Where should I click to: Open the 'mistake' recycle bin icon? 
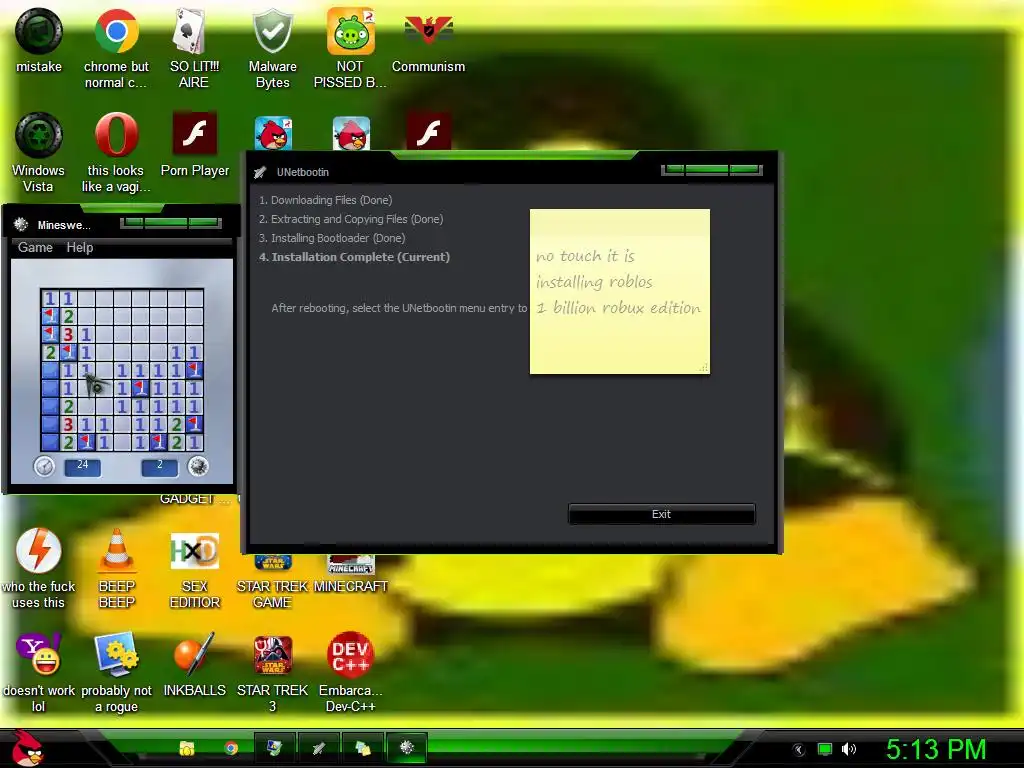pyautogui.click(x=39, y=31)
